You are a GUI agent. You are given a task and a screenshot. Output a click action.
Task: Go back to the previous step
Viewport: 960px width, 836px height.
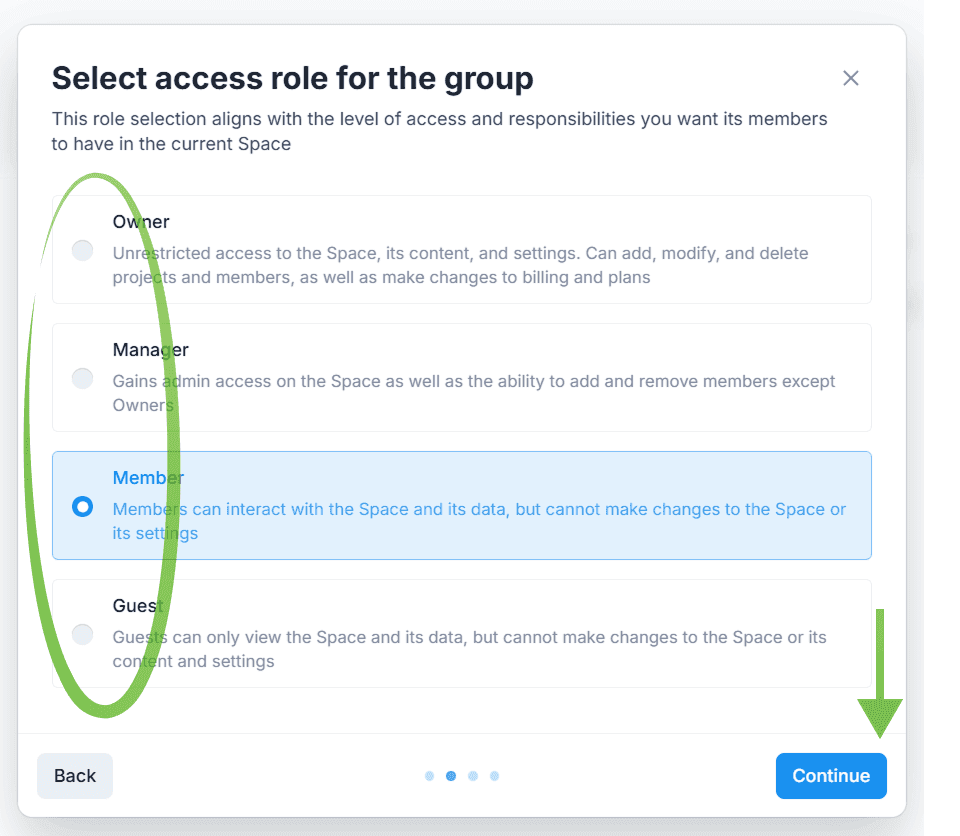[x=75, y=776]
